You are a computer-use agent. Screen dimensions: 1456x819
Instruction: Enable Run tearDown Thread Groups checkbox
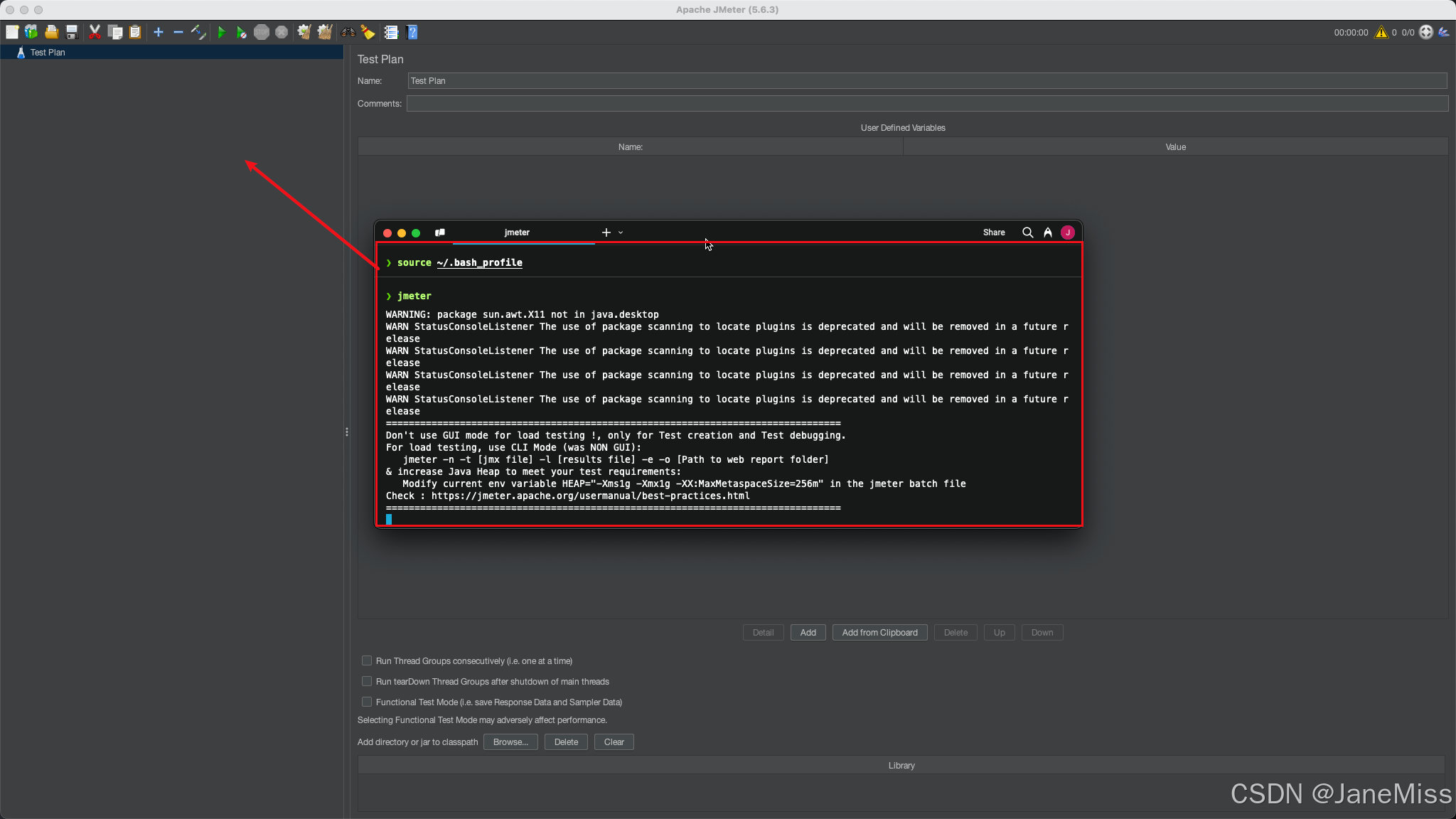click(x=367, y=681)
